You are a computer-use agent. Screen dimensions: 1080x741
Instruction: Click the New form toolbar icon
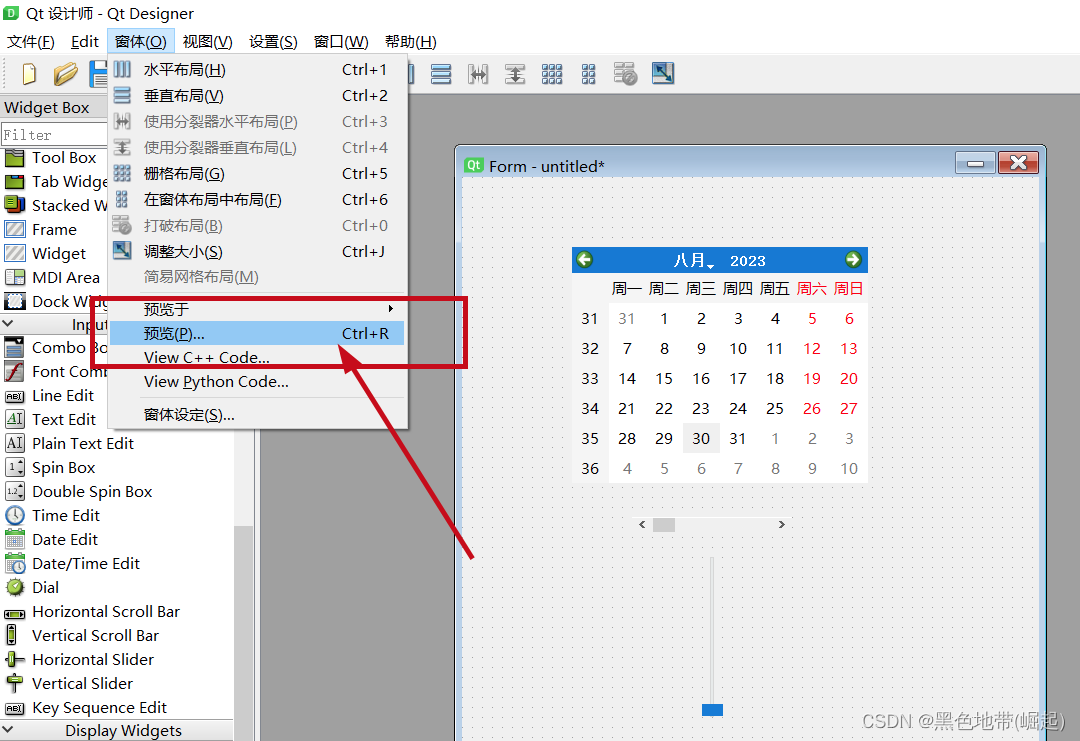pos(29,74)
